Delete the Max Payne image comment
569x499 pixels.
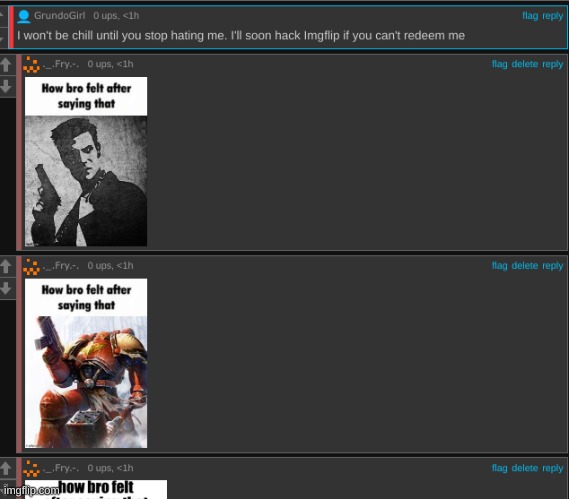524,64
